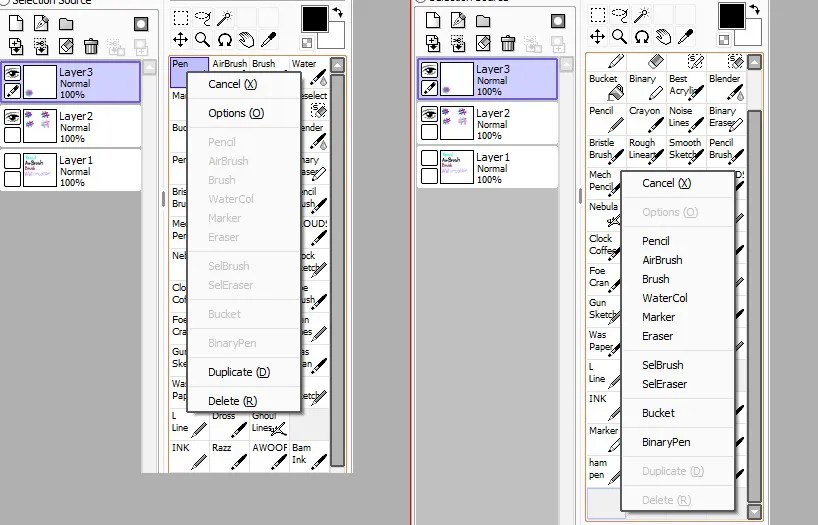Click layer mask icon in right layer panel
Screen dimensions: 818x525
558,21
